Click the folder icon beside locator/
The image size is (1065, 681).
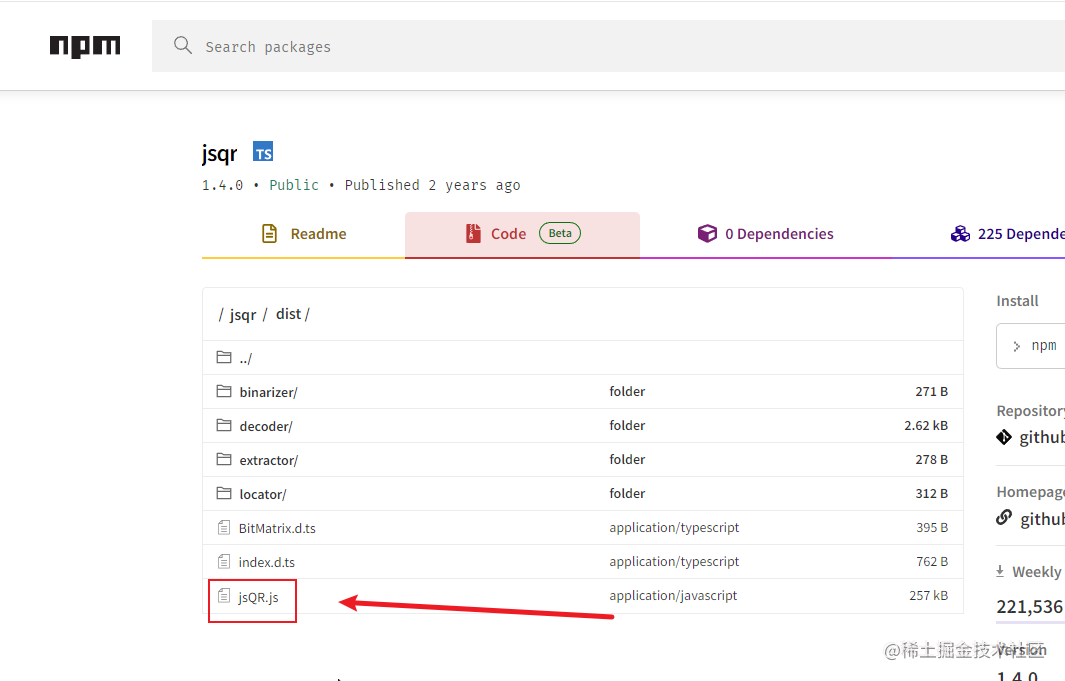(223, 493)
